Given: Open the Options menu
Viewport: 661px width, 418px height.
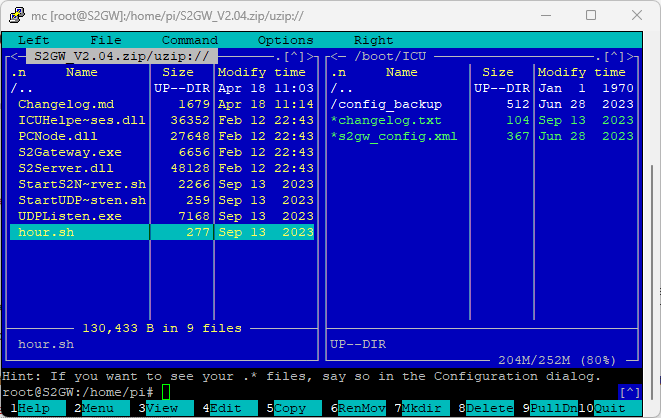Looking at the screenshot, I should pyautogui.click(x=285, y=40).
